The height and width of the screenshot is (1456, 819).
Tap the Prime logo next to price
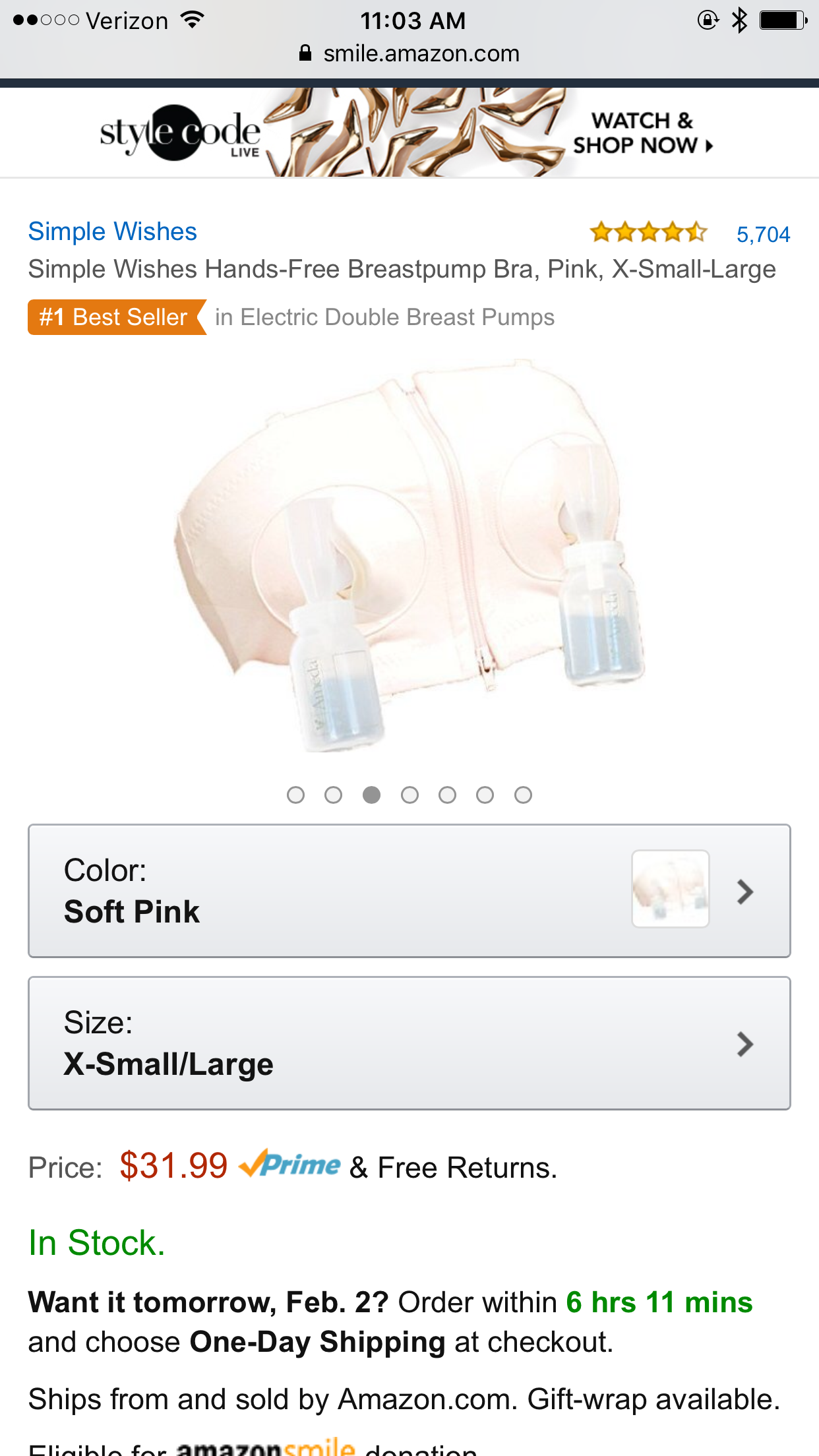(289, 1165)
